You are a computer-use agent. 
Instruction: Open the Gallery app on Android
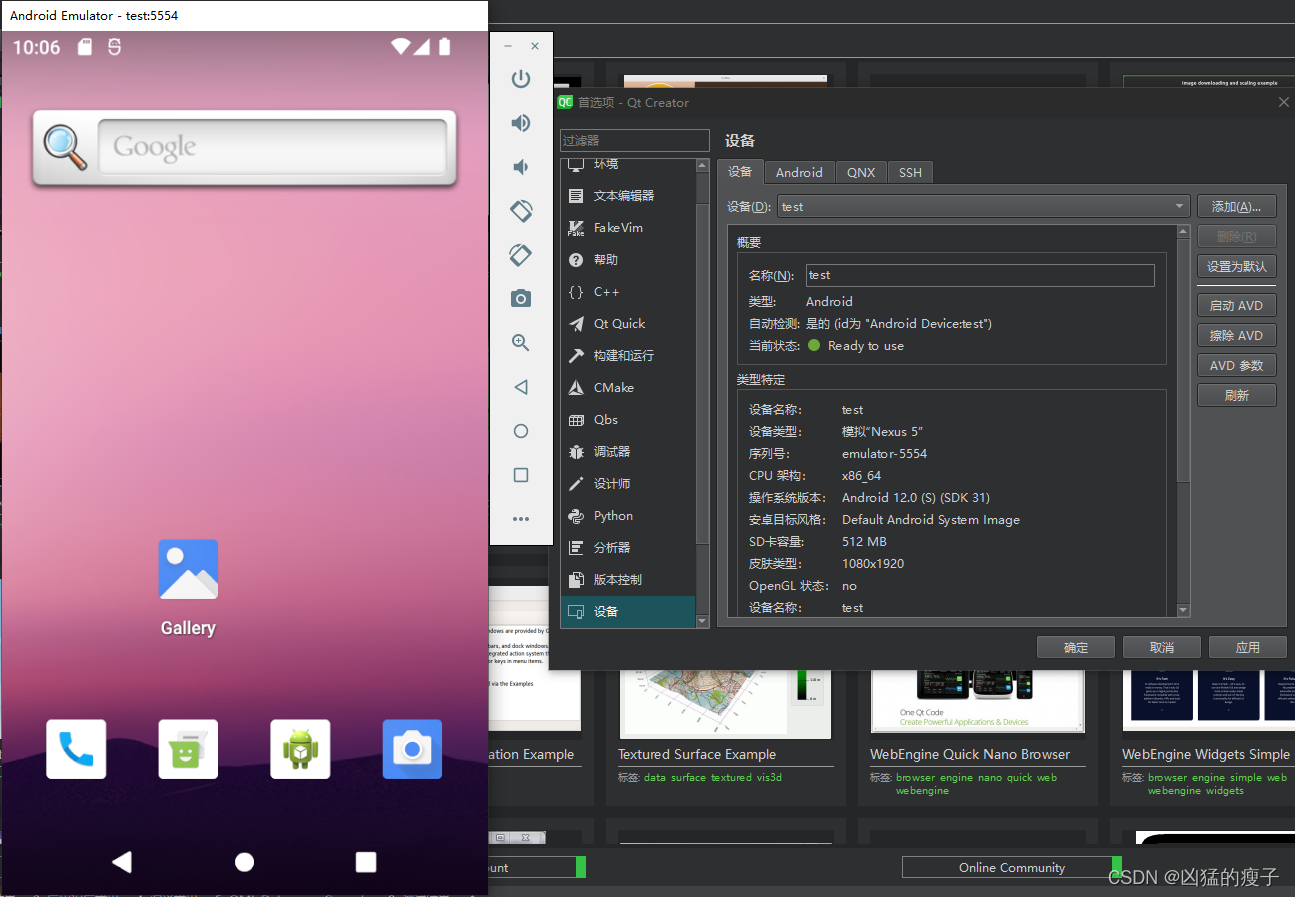(x=188, y=588)
